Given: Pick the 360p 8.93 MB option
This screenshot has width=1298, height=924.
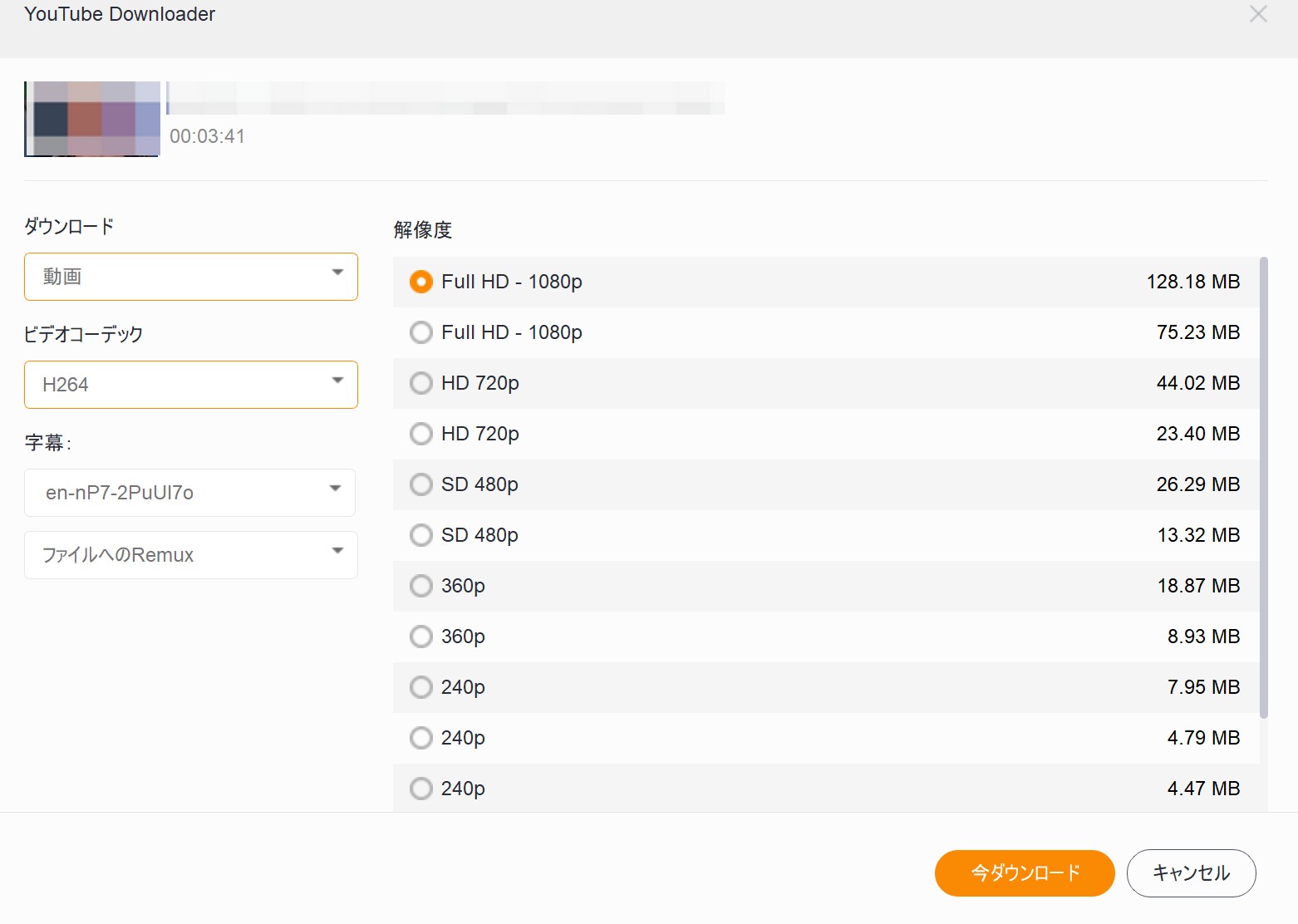Looking at the screenshot, I should tap(421, 637).
